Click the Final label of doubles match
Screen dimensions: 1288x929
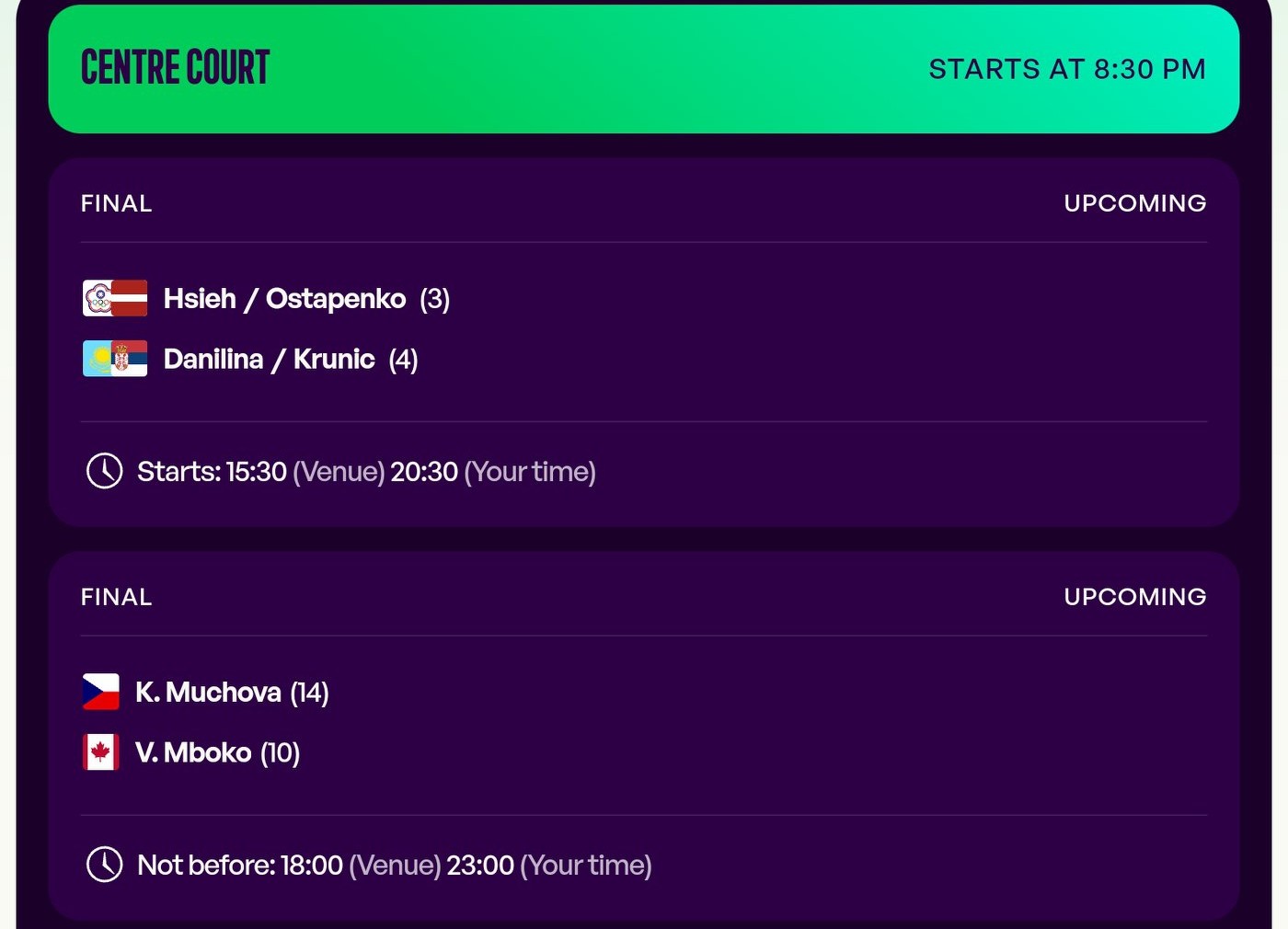117,203
